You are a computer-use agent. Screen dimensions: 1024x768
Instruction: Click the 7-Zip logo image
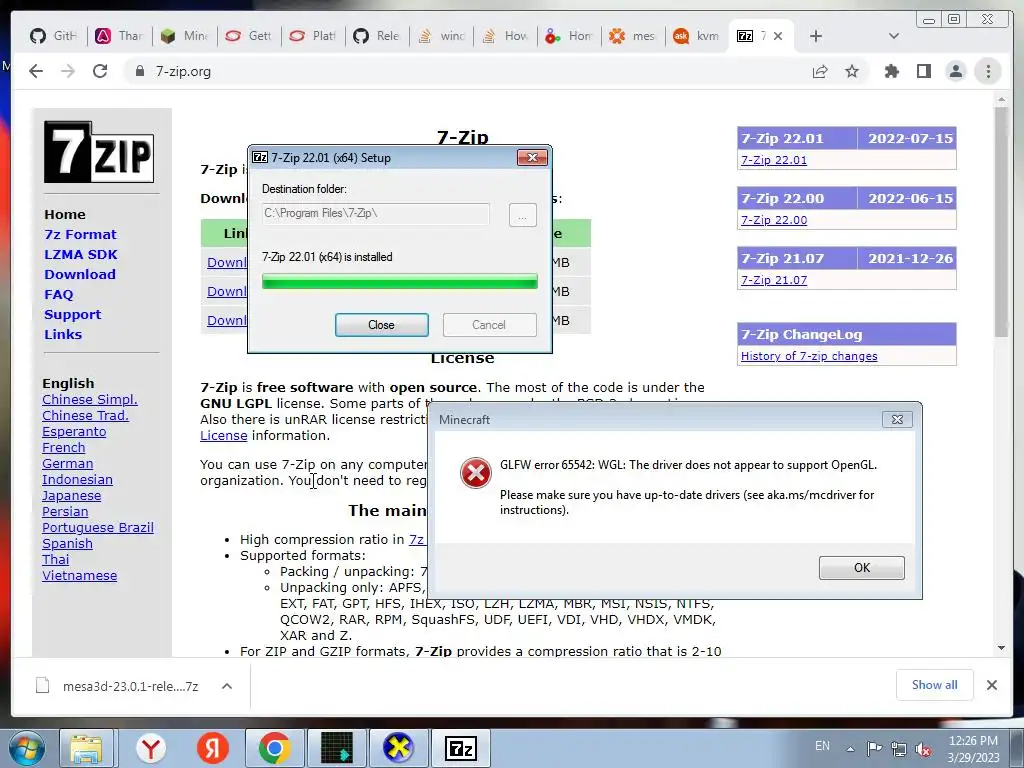(99, 152)
